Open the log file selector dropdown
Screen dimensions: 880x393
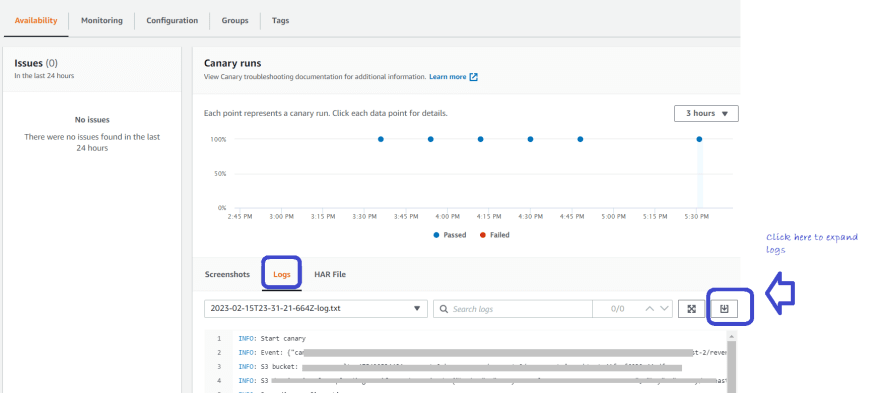[x=316, y=309]
